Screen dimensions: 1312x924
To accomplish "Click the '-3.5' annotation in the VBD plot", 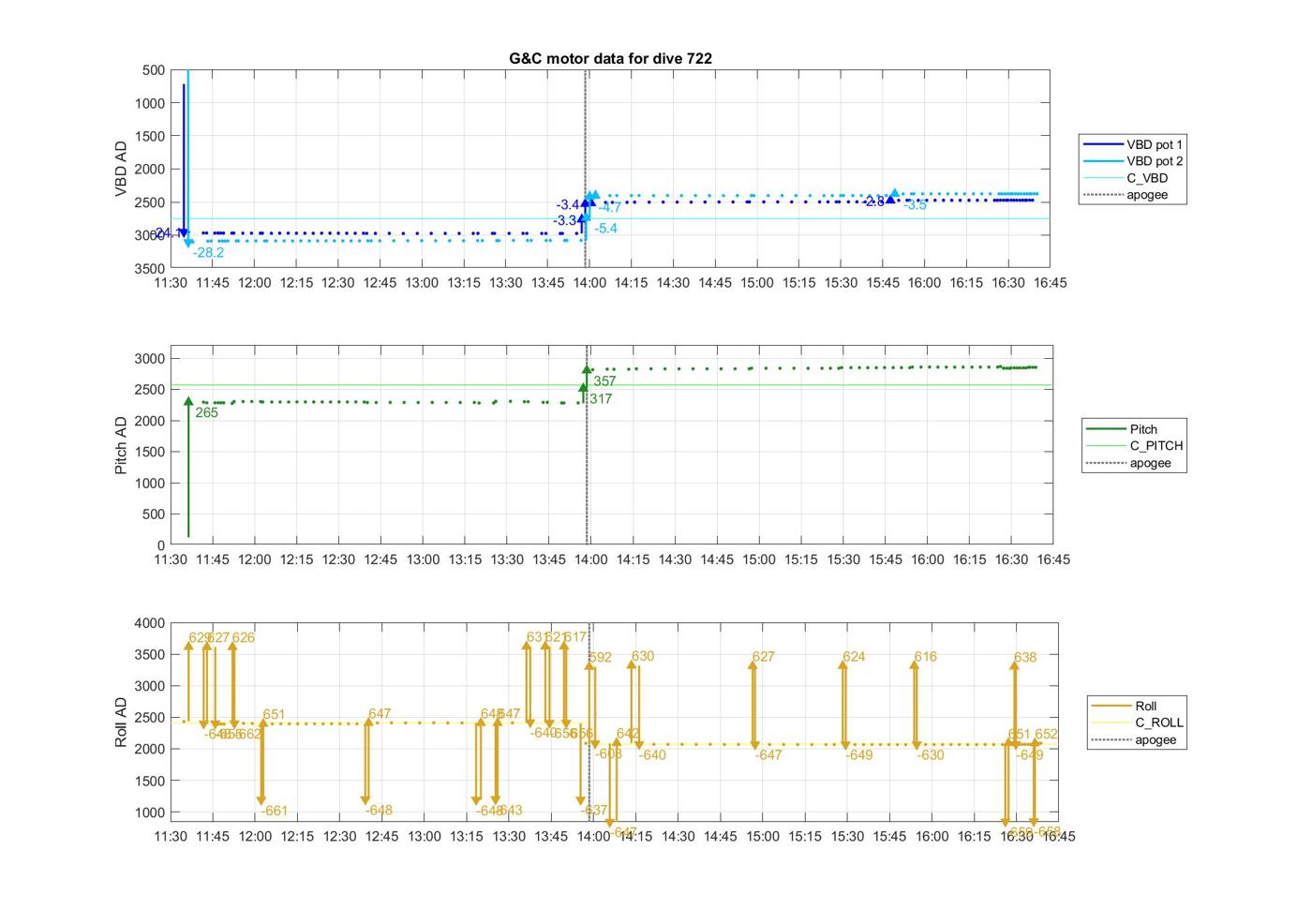I will [915, 205].
